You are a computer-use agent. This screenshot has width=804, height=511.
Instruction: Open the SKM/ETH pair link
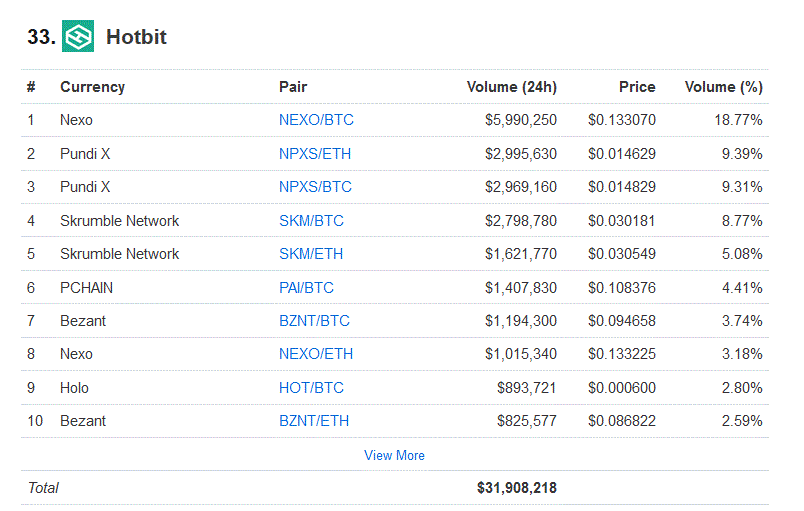311,254
